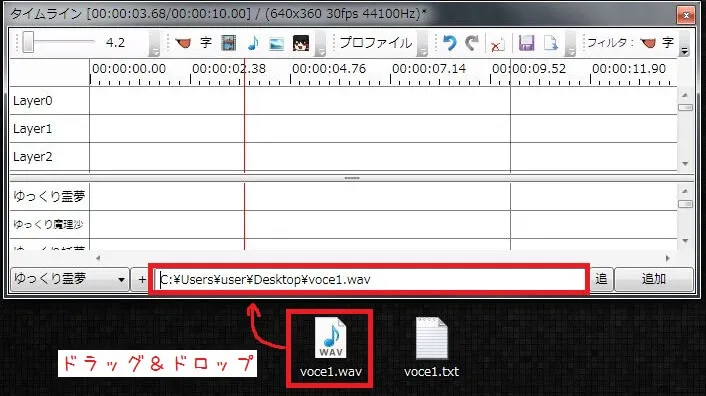Click the scroll-up arrow of the character list
The height and width of the screenshot is (396, 706).
[685, 191]
